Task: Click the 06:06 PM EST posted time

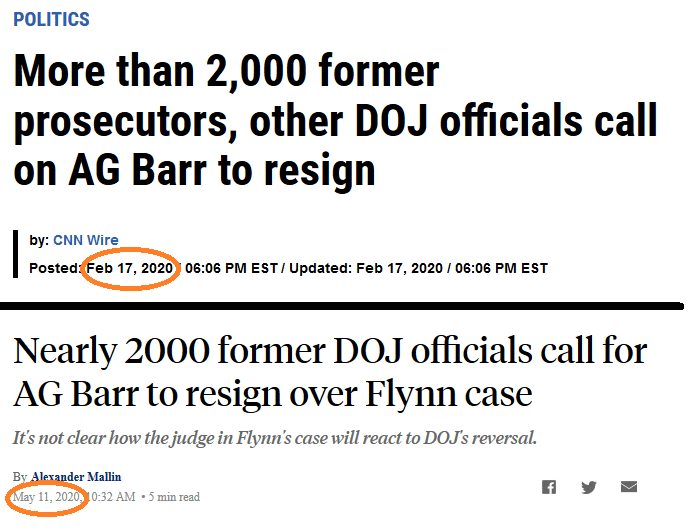Action: click(231, 268)
